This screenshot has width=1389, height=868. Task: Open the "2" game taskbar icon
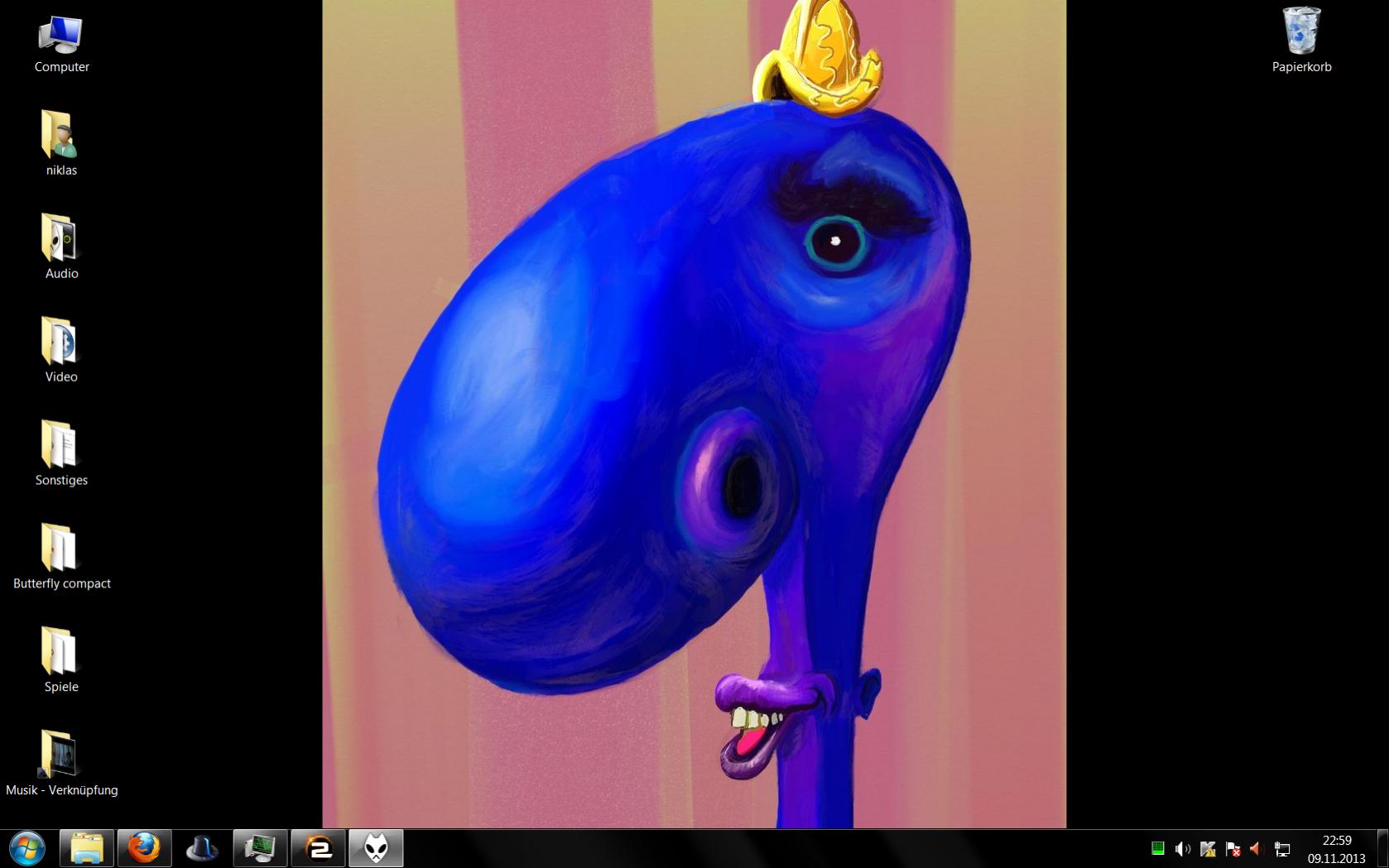[319, 849]
